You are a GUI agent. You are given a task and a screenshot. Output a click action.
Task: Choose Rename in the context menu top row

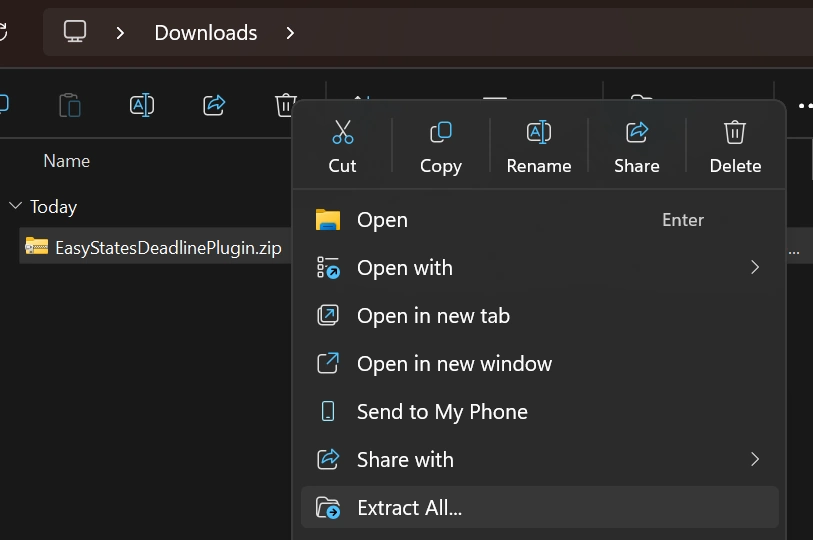tap(538, 146)
